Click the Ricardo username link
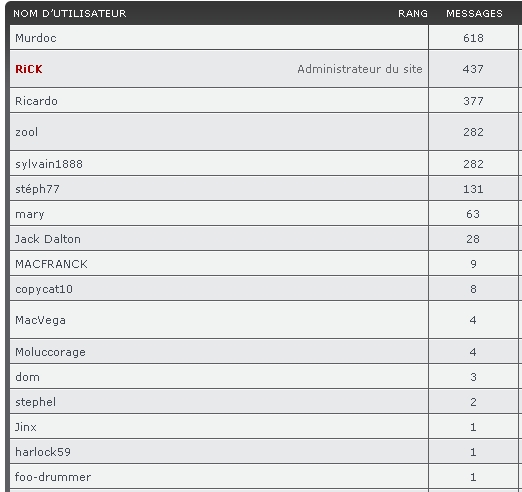This screenshot has height=492, width=522. coord(36,101)
